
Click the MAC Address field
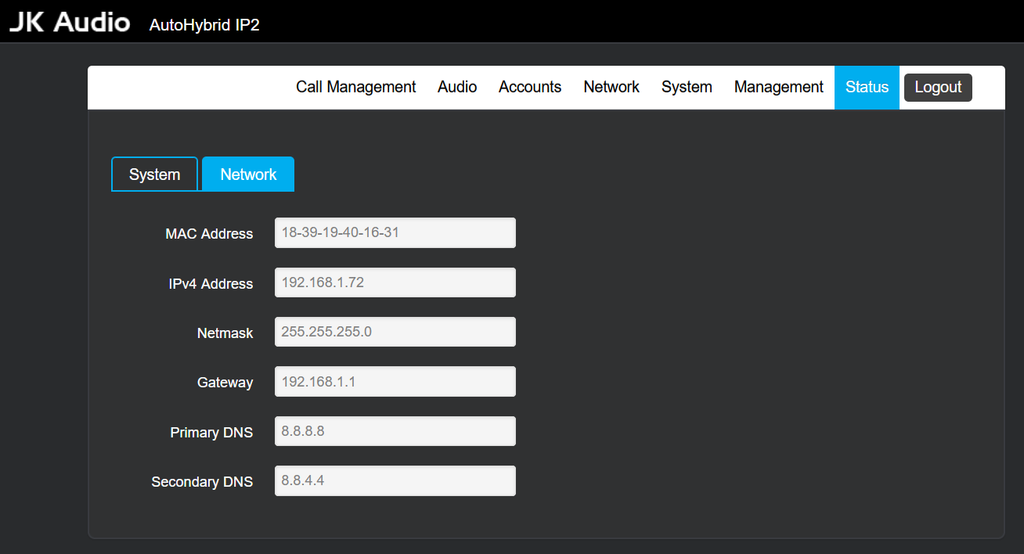coord(395,233)
